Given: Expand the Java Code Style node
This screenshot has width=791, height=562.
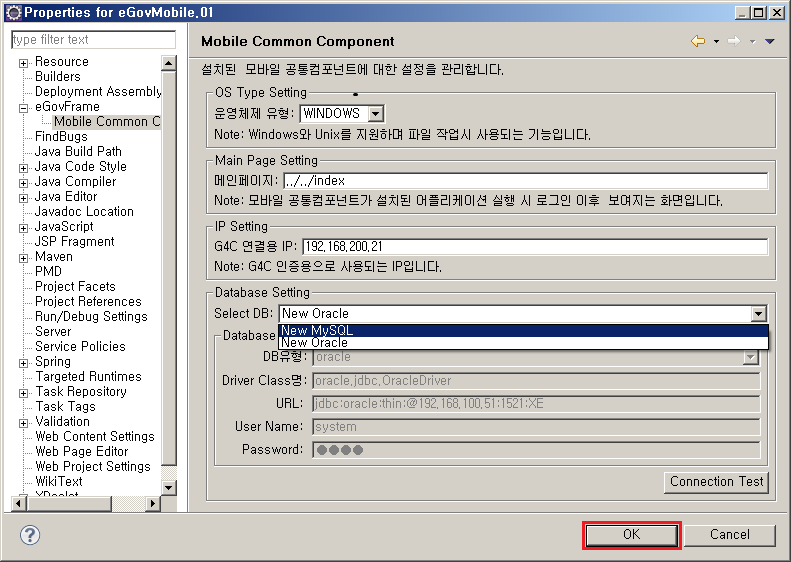Looking at the screenshot, I should coord(23,167).
